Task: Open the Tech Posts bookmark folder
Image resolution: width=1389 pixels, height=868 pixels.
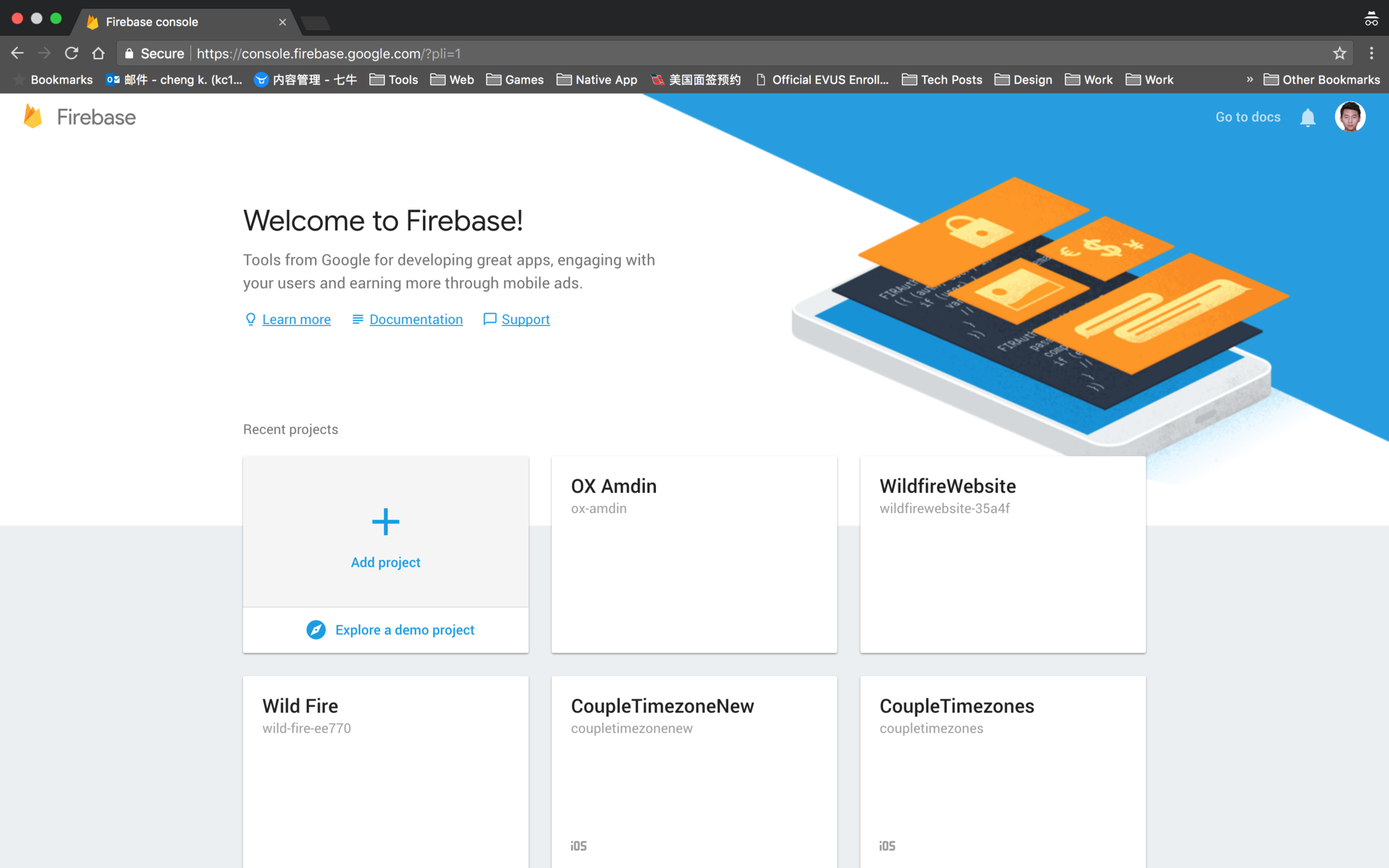Action: (942, 80)
